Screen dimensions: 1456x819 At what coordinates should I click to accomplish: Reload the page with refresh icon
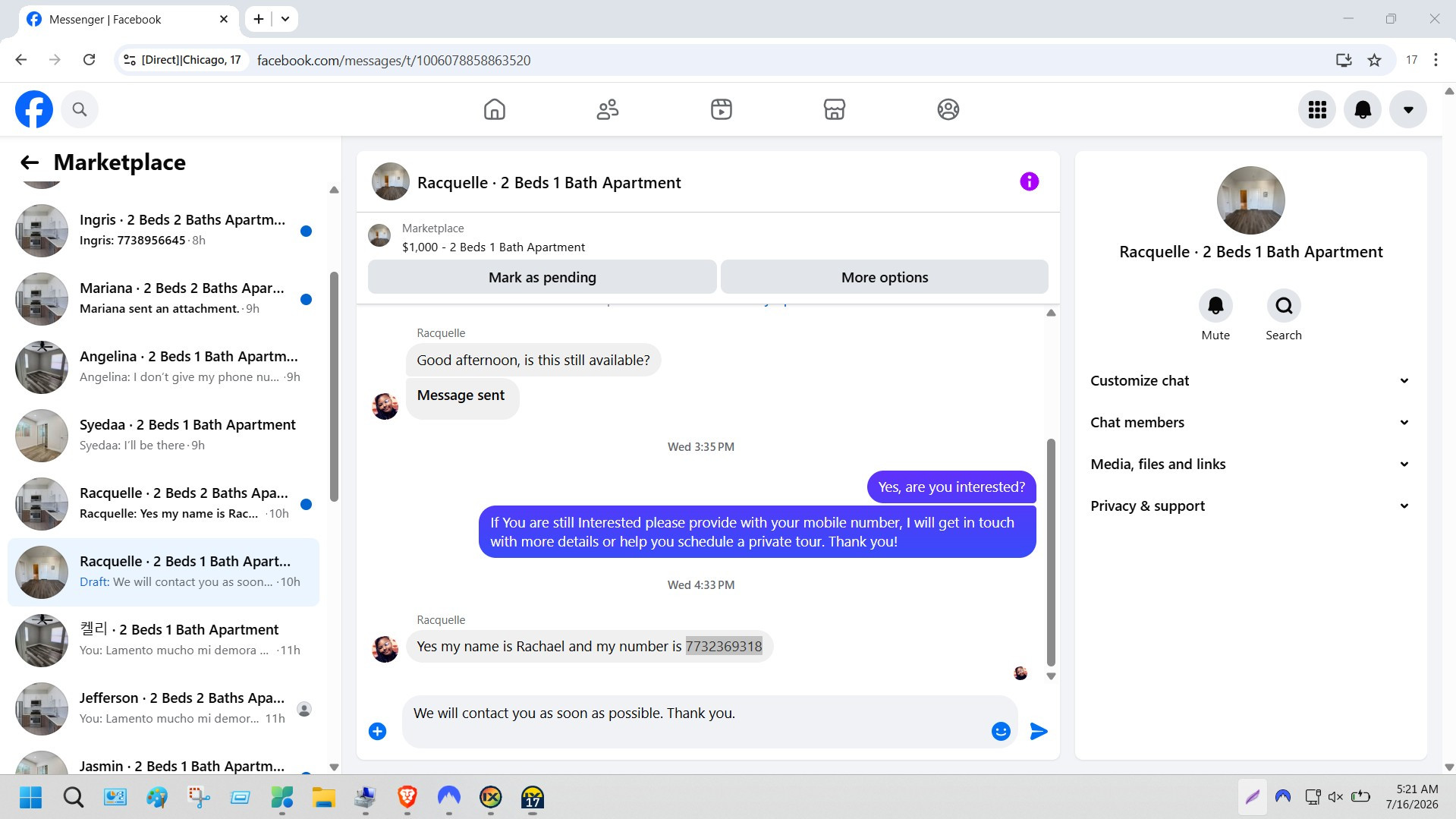click(x=89, y=60)
